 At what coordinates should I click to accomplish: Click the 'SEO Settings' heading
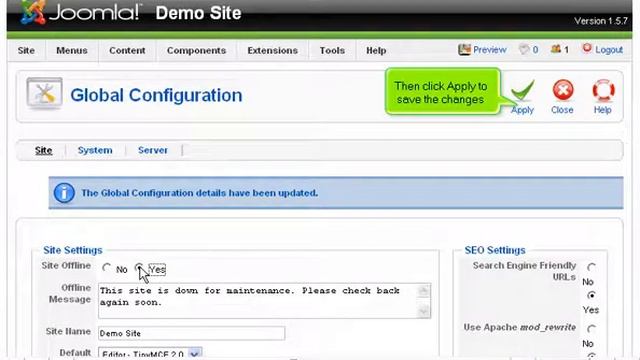pos(495,250)
